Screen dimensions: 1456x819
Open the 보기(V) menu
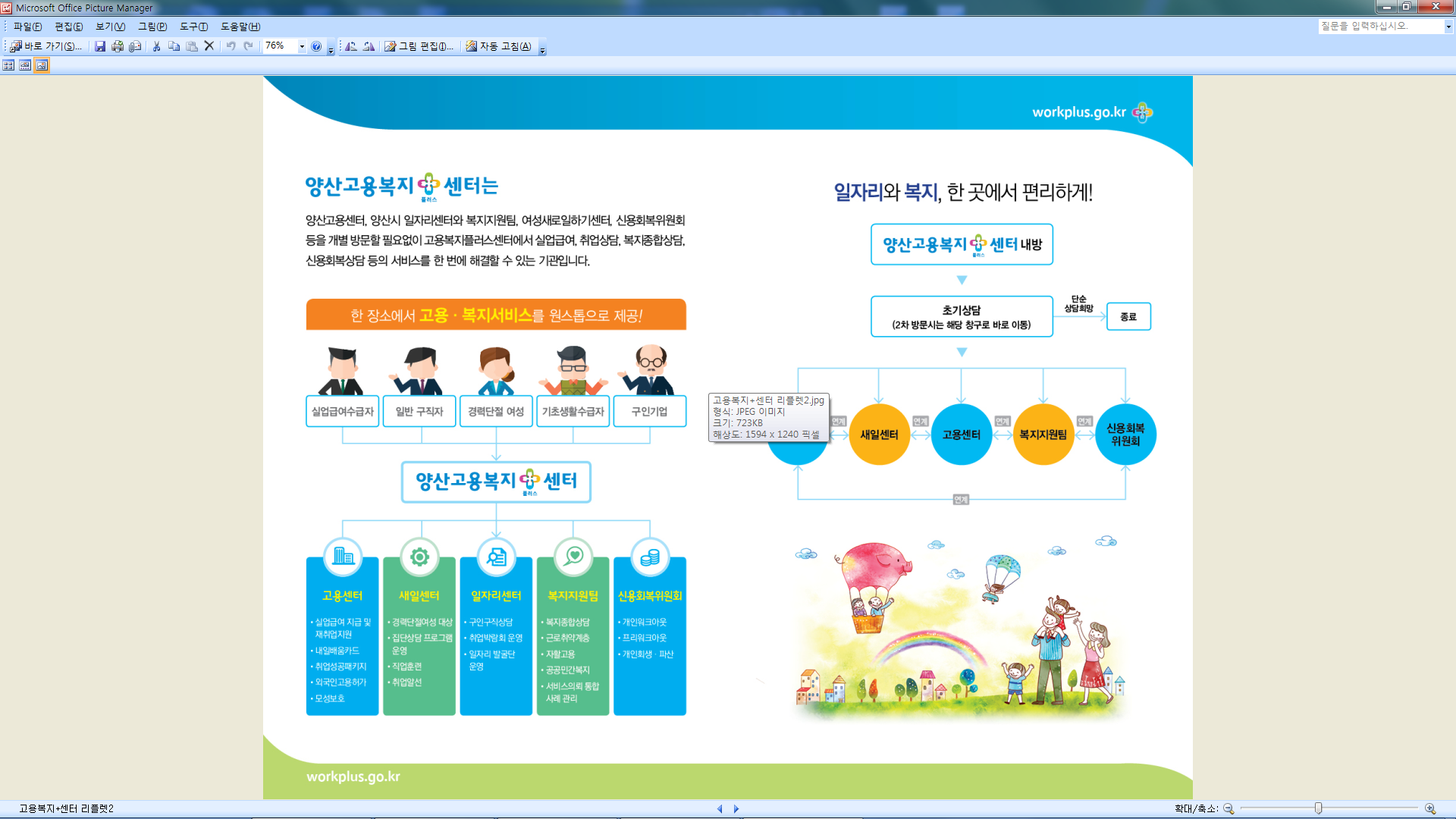click(x=110, y=27)
